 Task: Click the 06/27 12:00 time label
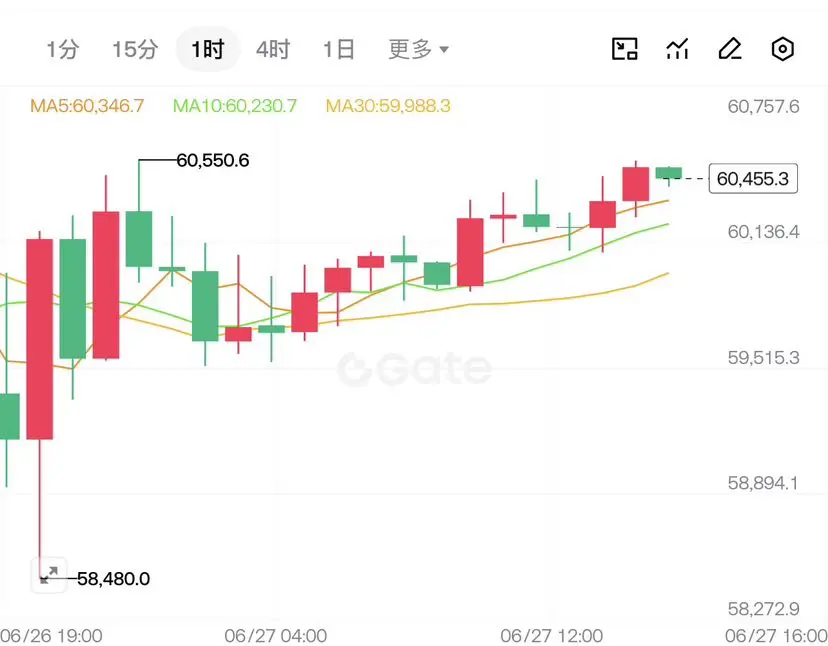(x=552, y=635)
